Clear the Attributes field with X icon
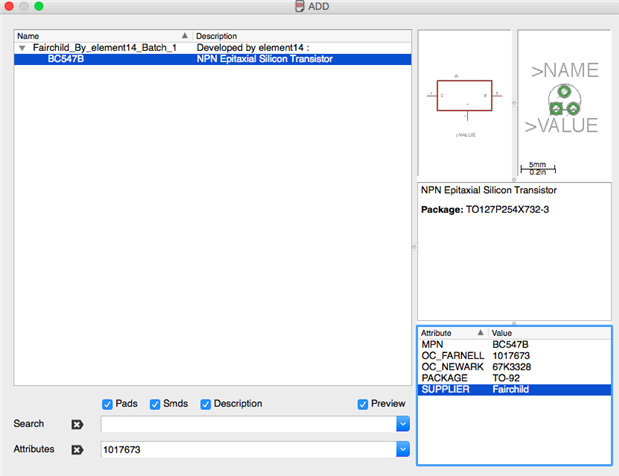Viewport: 619px width, 476px height. (77, 450)
